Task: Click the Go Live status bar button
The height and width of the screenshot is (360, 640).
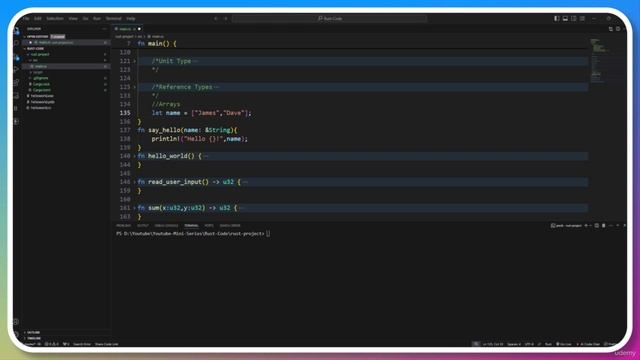Action: tap(564, 344)
